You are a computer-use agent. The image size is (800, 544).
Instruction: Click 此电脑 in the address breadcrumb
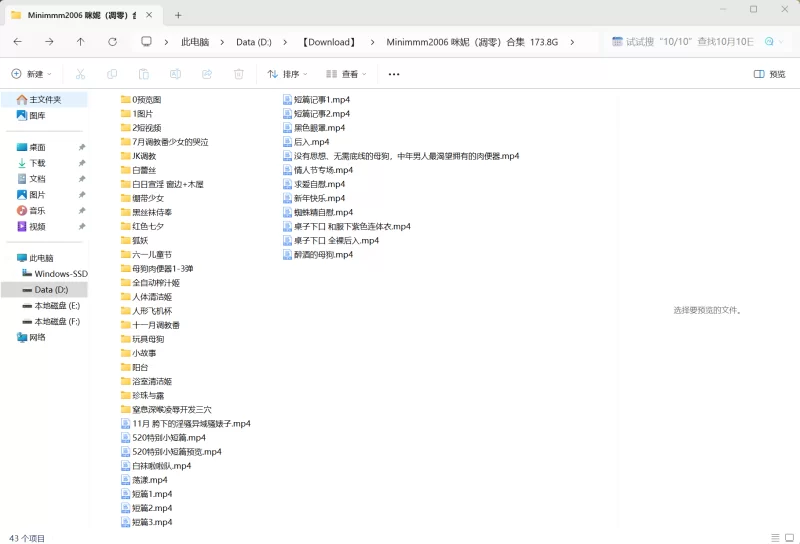pyautogui.click(x=195, y=42)
